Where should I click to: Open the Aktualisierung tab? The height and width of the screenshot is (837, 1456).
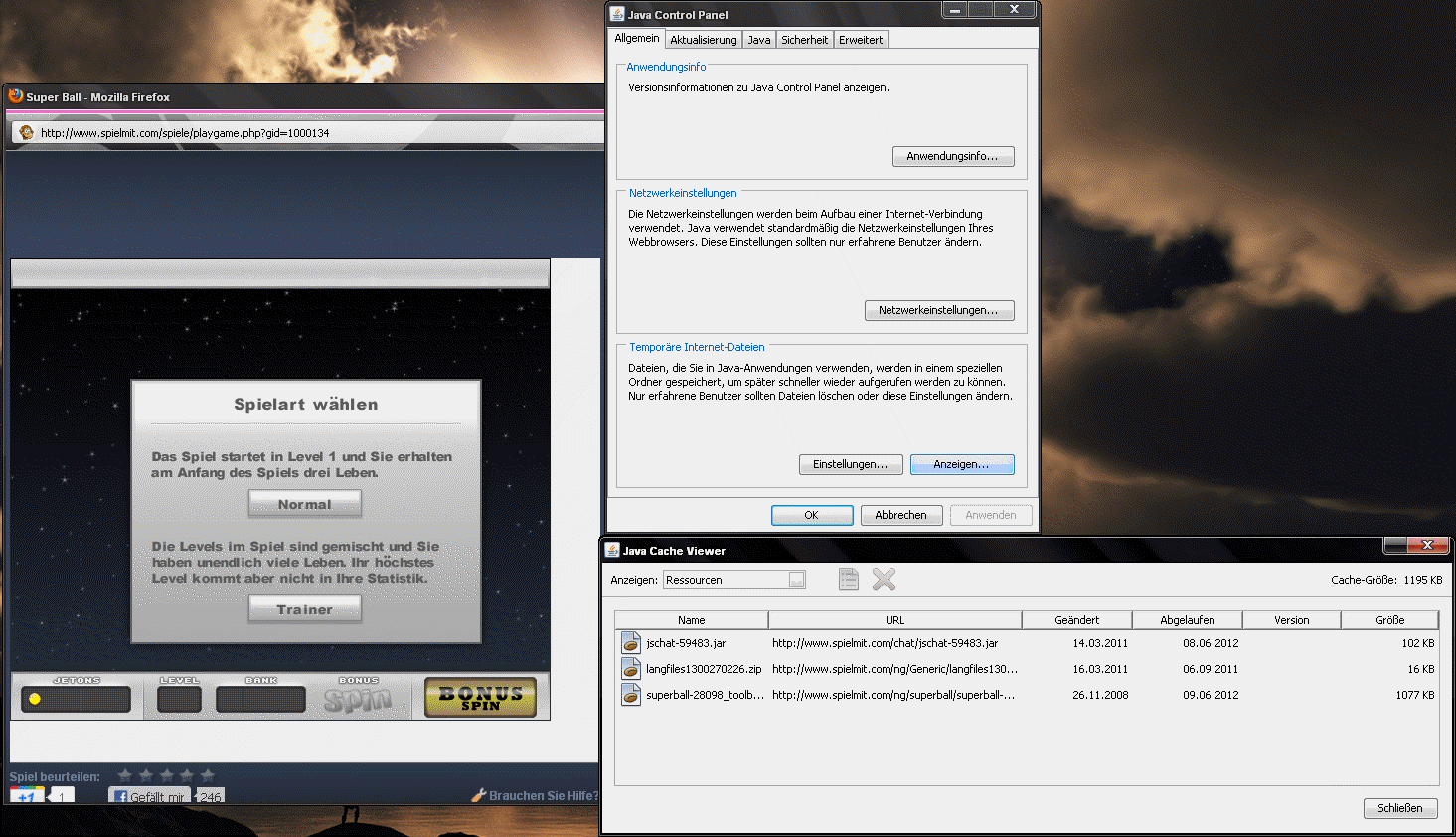[x=703, y=40]
